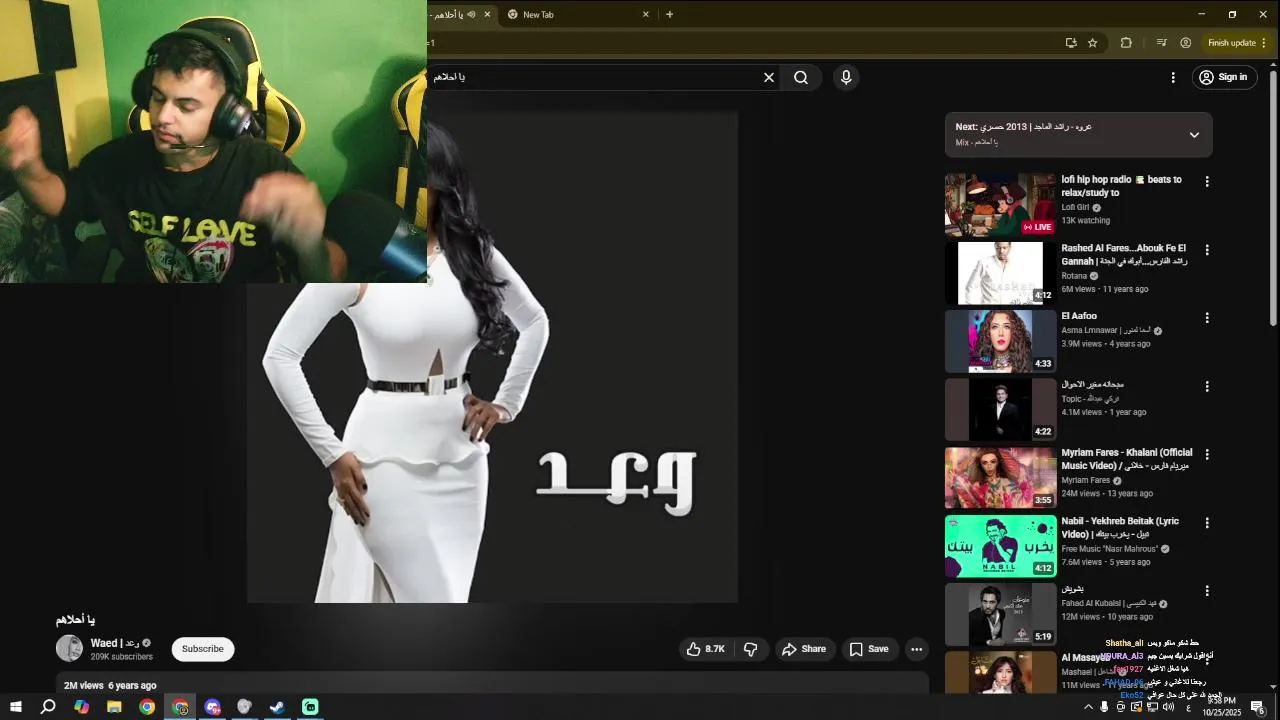This screenshot has width=1280, height=720.
Task: Show hidden system tray icons
Action: [1088, 707]
